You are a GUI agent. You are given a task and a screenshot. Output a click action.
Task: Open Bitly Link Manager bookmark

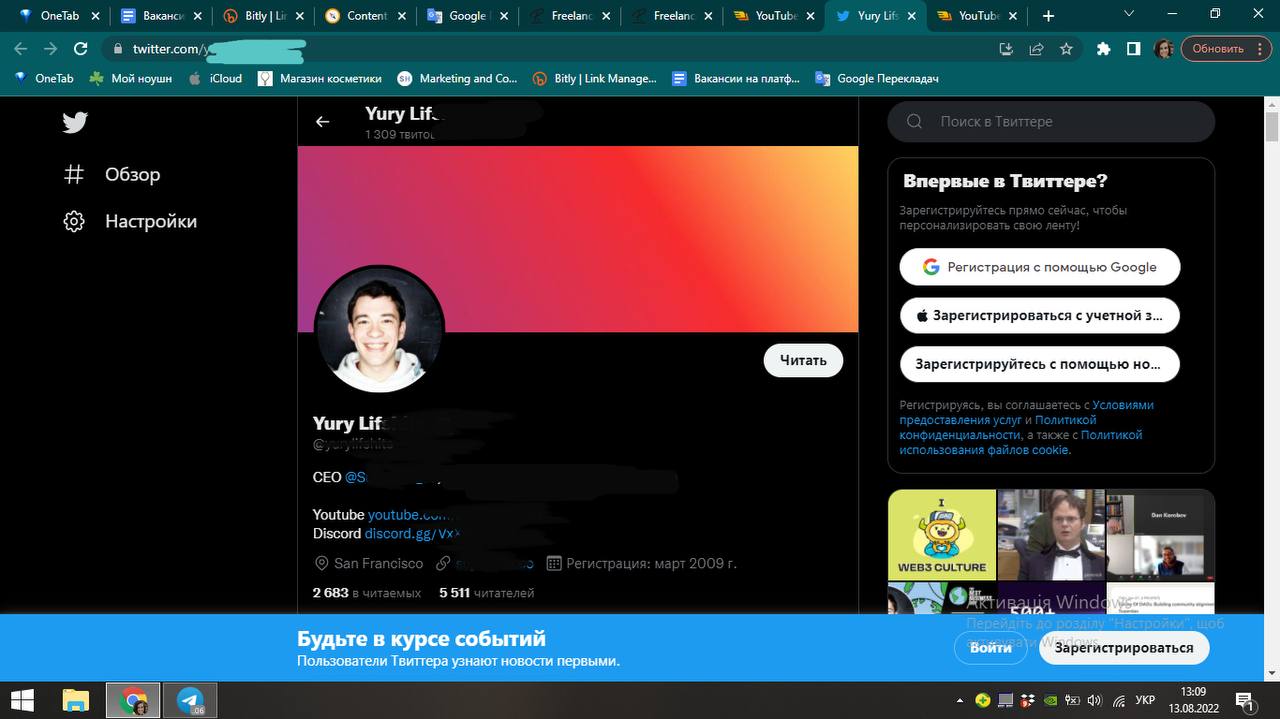(x=595, y=78)
